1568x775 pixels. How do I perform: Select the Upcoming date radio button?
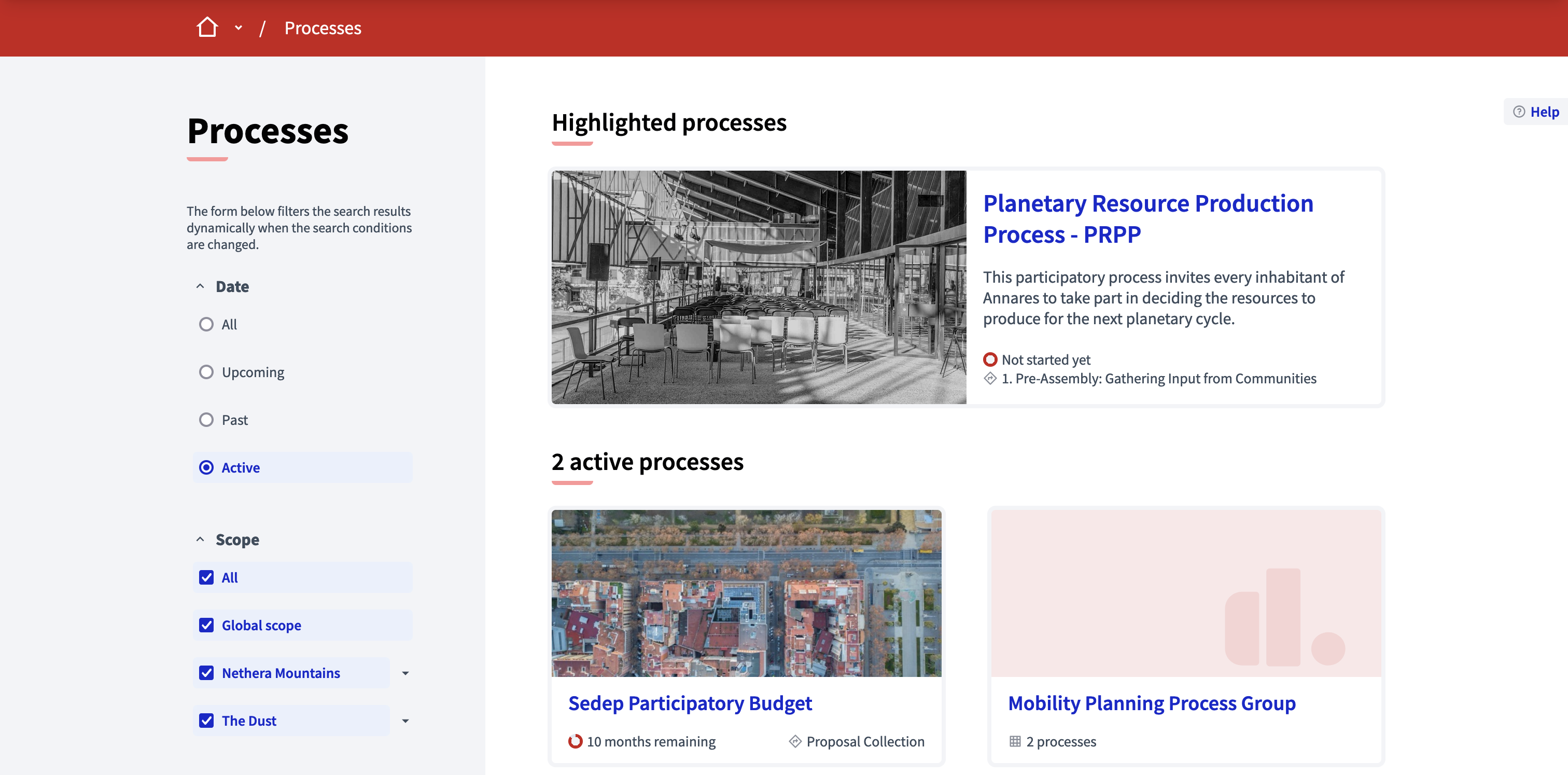tap(206, 372)
